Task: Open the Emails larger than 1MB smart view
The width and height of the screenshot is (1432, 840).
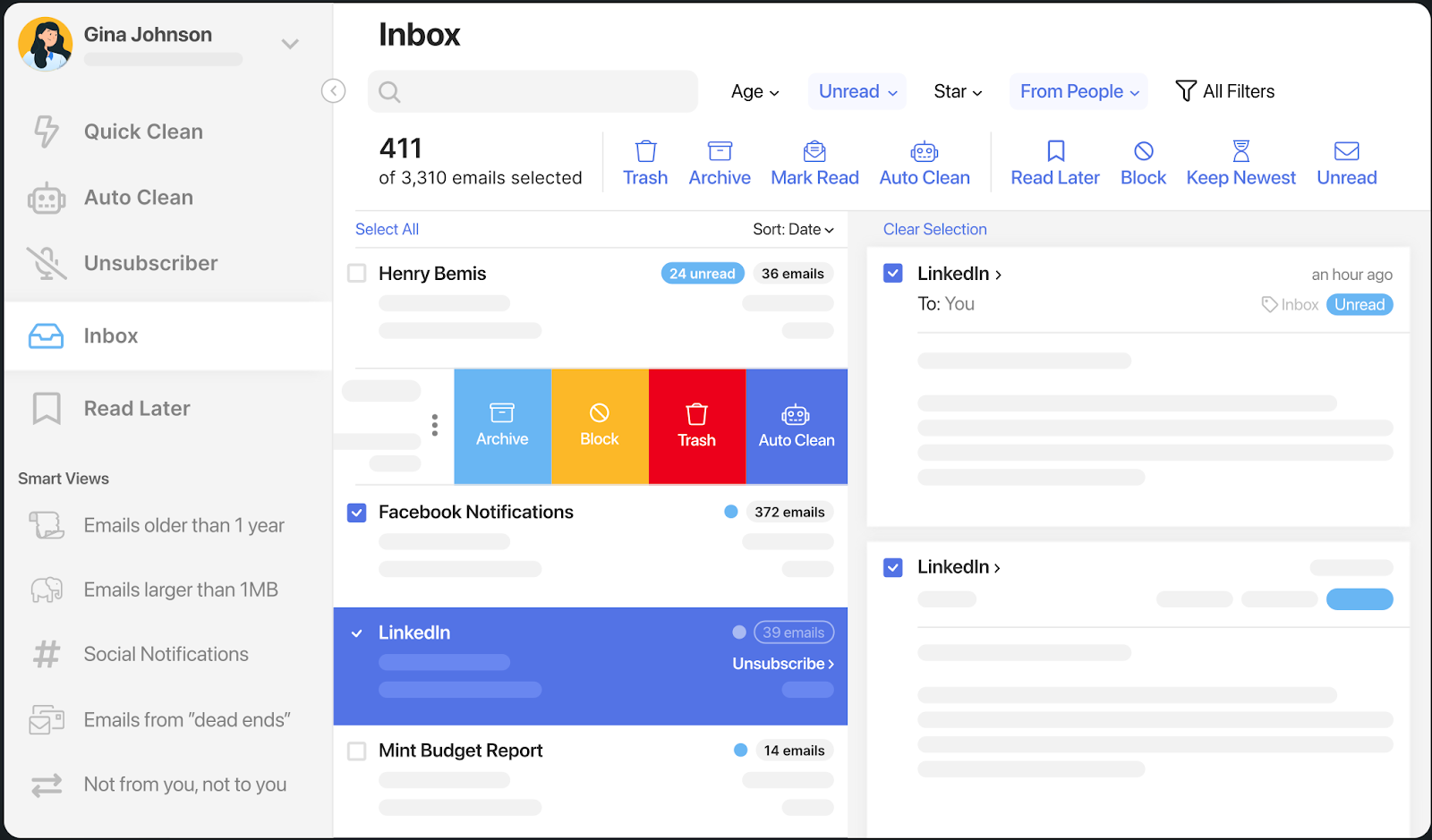Action: [180, 589]
